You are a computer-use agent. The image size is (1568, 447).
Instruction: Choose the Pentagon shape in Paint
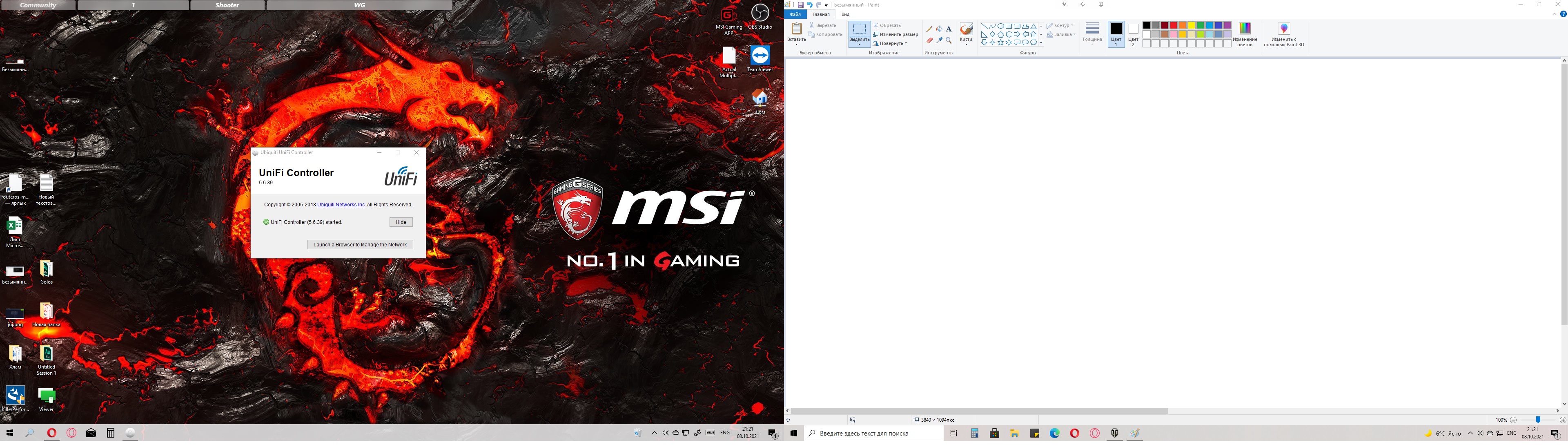(x=1001, y=35)
